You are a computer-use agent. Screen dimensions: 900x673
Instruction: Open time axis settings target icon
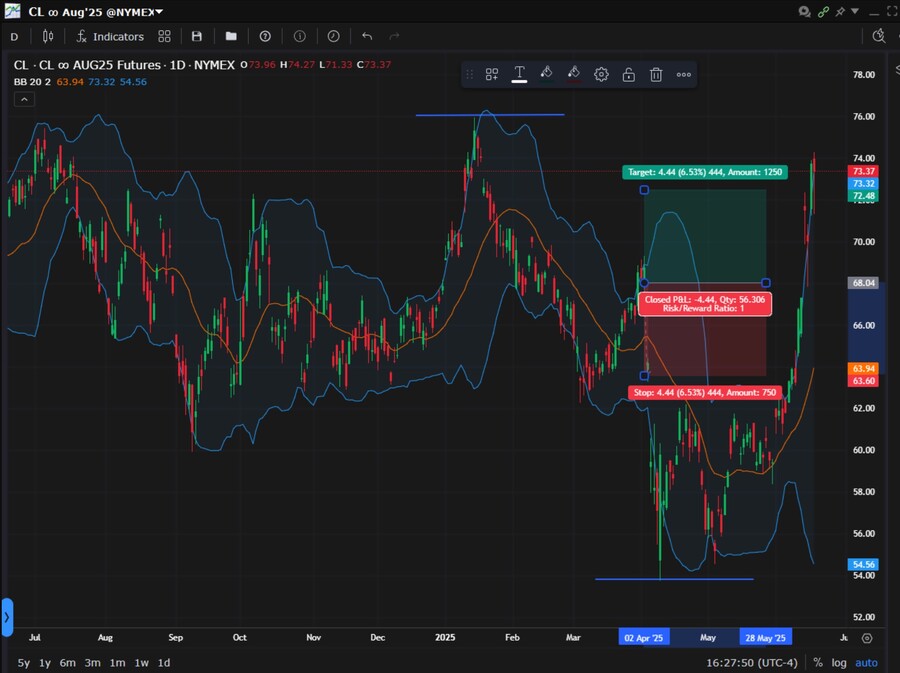tap(867, 638)
